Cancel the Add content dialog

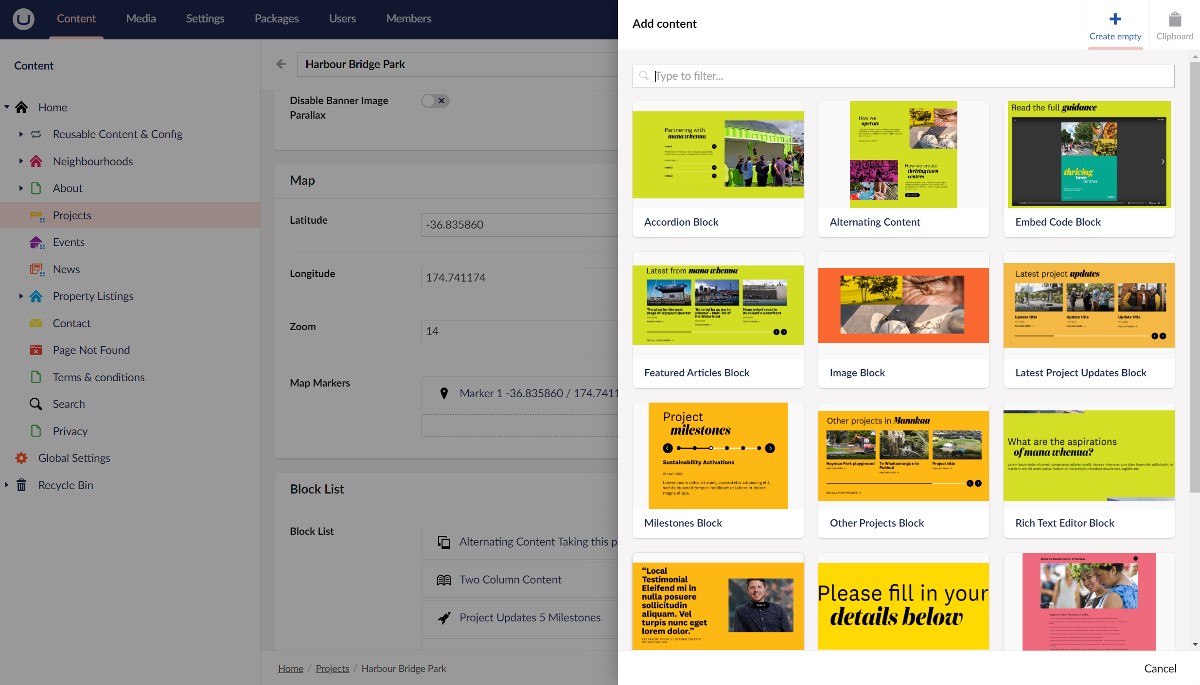tap(1159, 668)
